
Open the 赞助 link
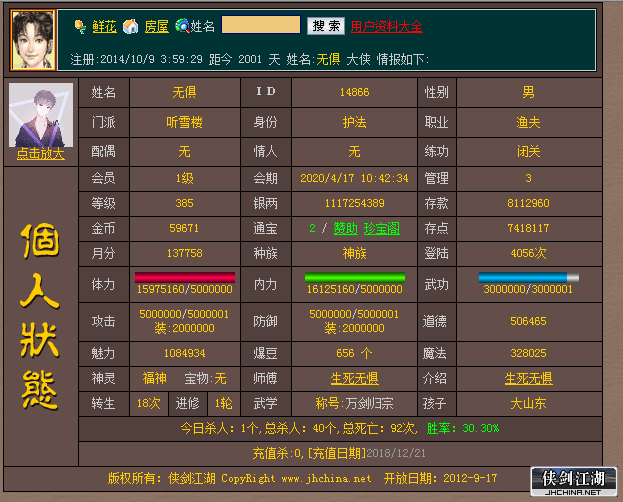[345, 229]
